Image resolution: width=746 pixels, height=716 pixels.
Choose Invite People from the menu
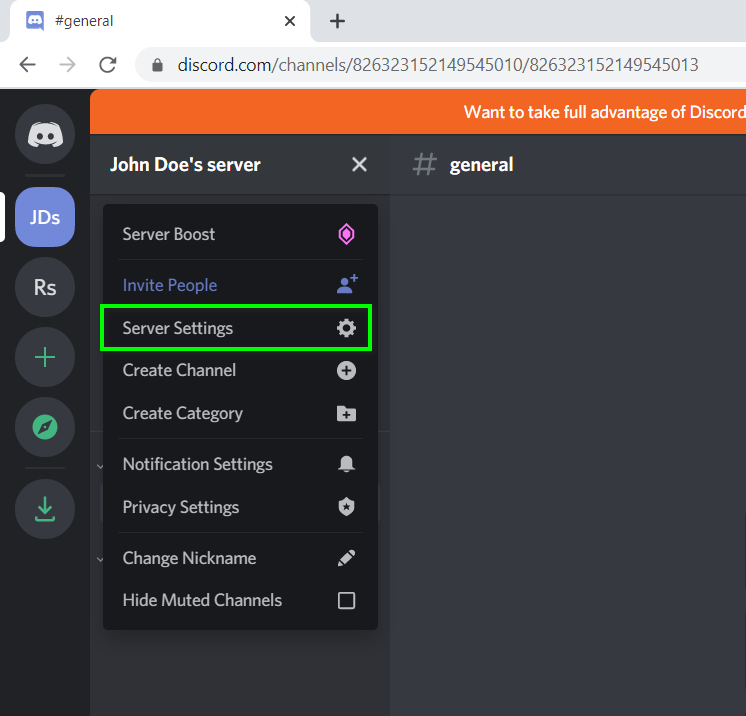pos(240,285)
